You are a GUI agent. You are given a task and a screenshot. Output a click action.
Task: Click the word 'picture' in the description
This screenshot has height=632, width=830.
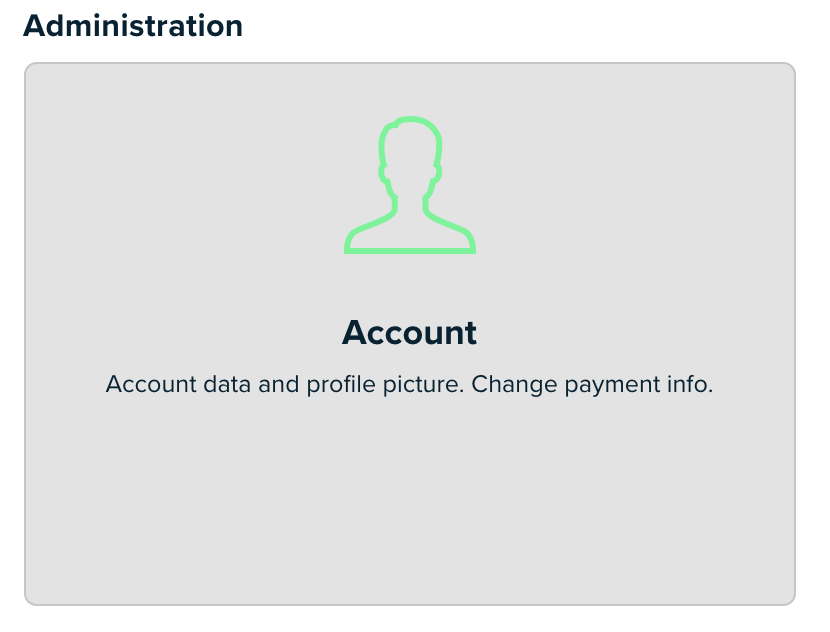421,385
